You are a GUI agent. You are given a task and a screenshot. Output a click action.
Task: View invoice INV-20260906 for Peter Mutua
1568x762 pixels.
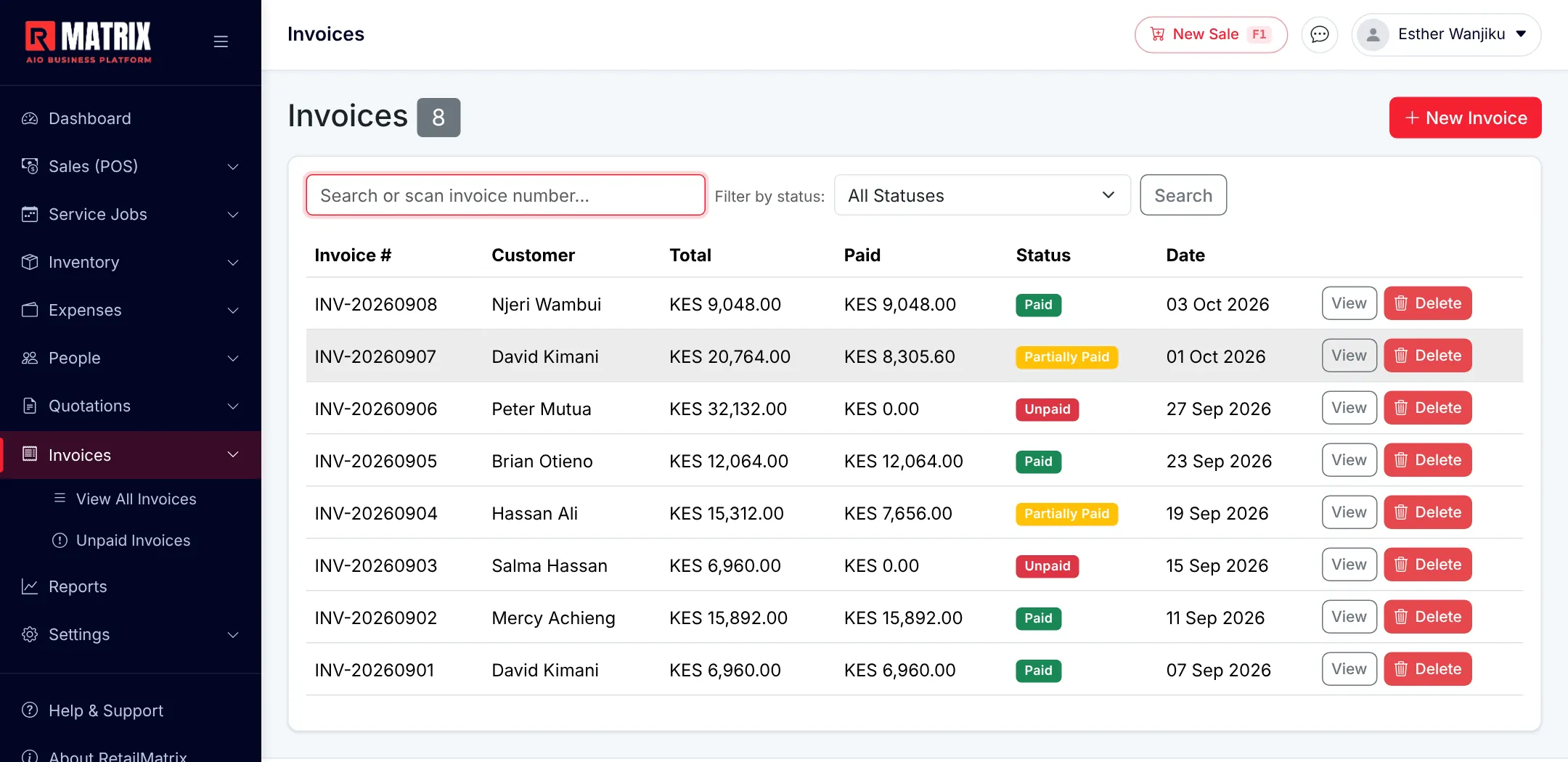click(x=1349, y=408)
